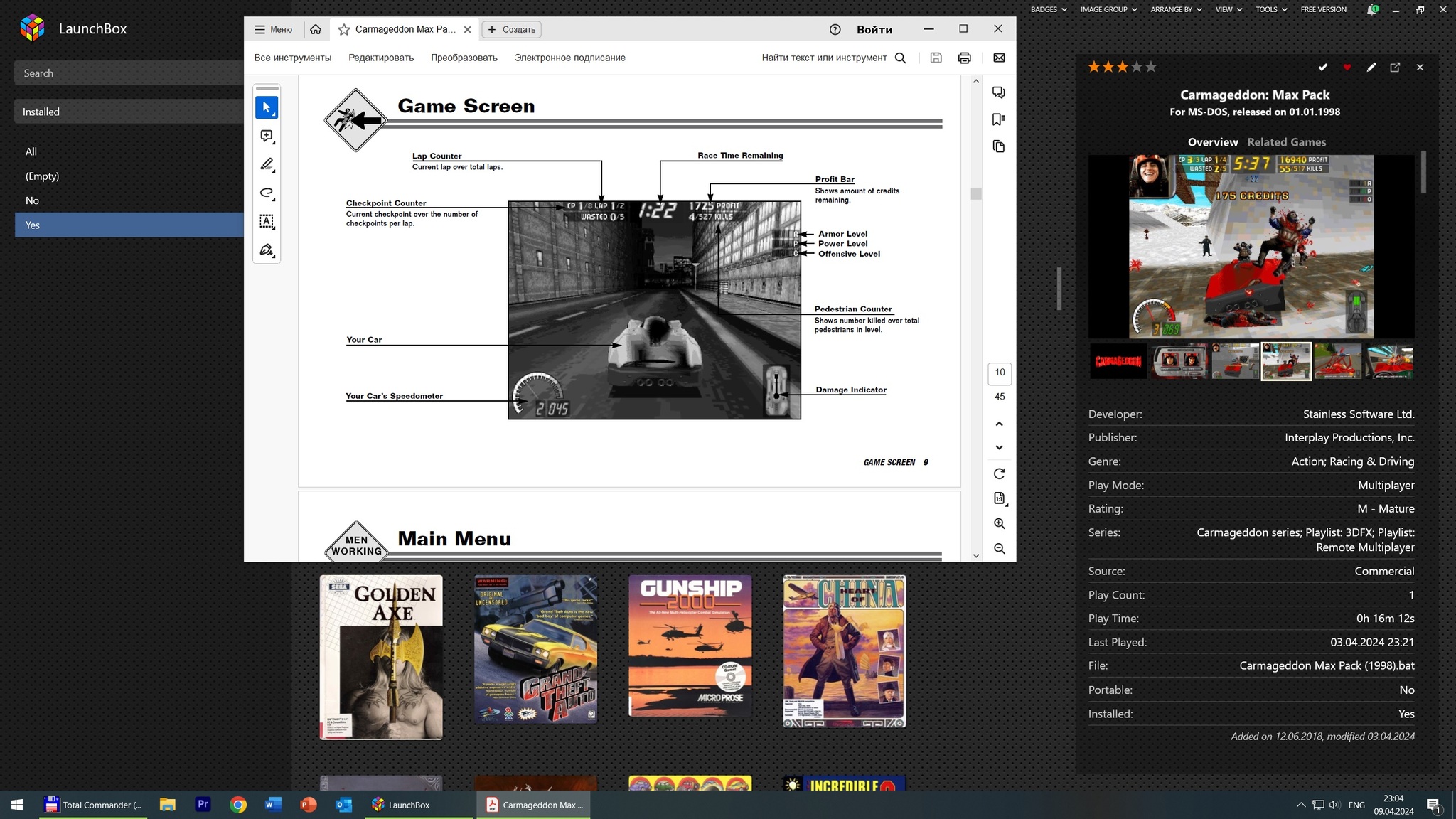Set rating to four stars

click(1137, 67)
